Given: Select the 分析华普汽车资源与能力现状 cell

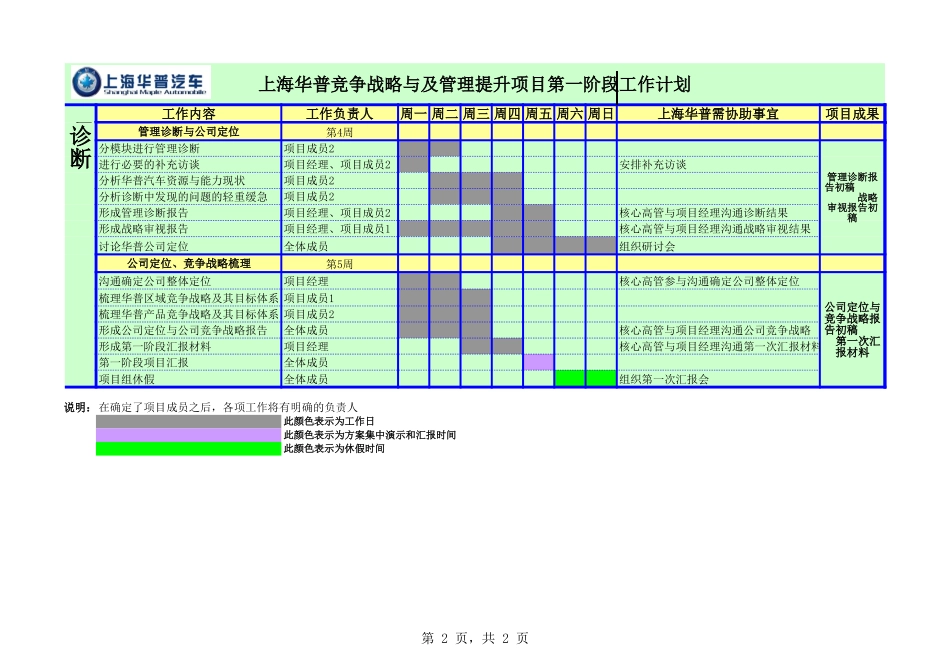Looking at the screenshot, I should point(188,181).
